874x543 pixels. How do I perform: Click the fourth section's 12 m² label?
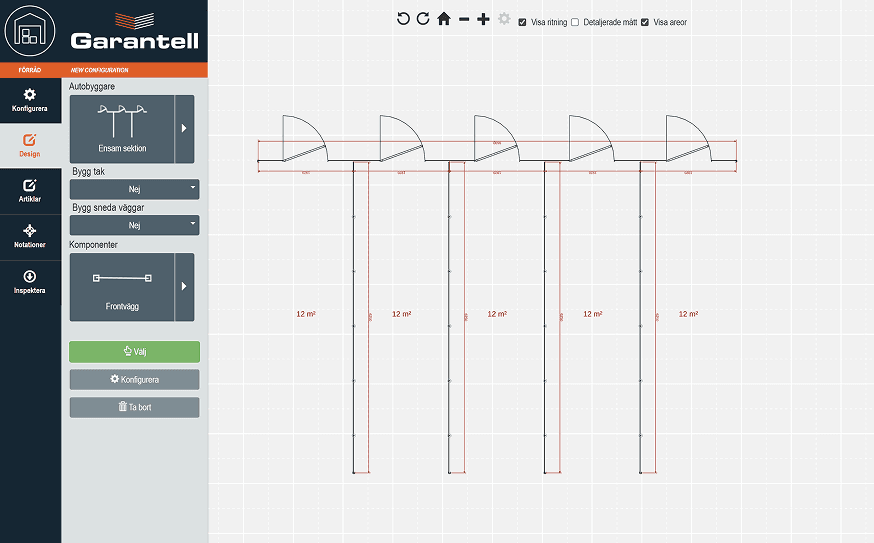point(593,314)
